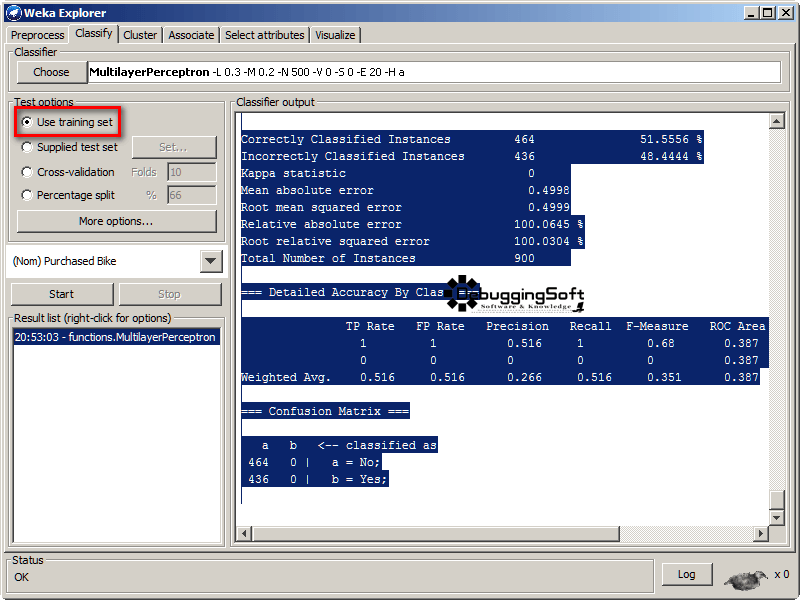The image size is (800, 600).
Task: Click the Weighted Avg. row label
Action: click(286, 378)
